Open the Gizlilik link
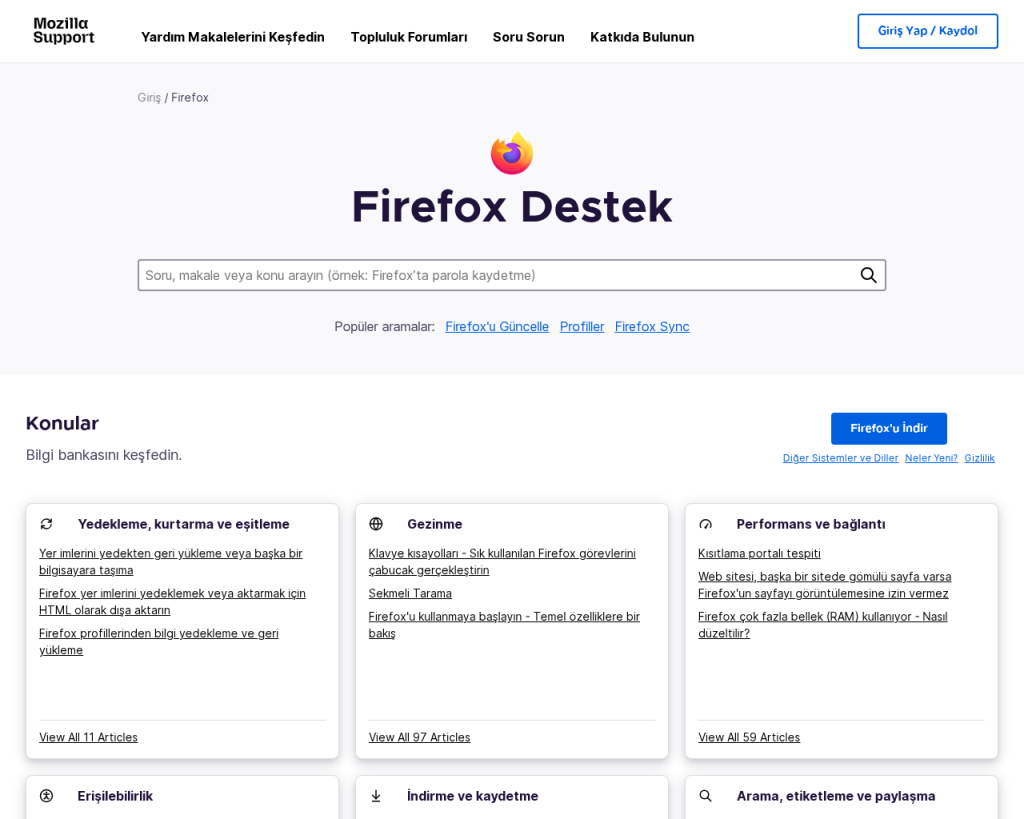 click(x=980, y=458)
